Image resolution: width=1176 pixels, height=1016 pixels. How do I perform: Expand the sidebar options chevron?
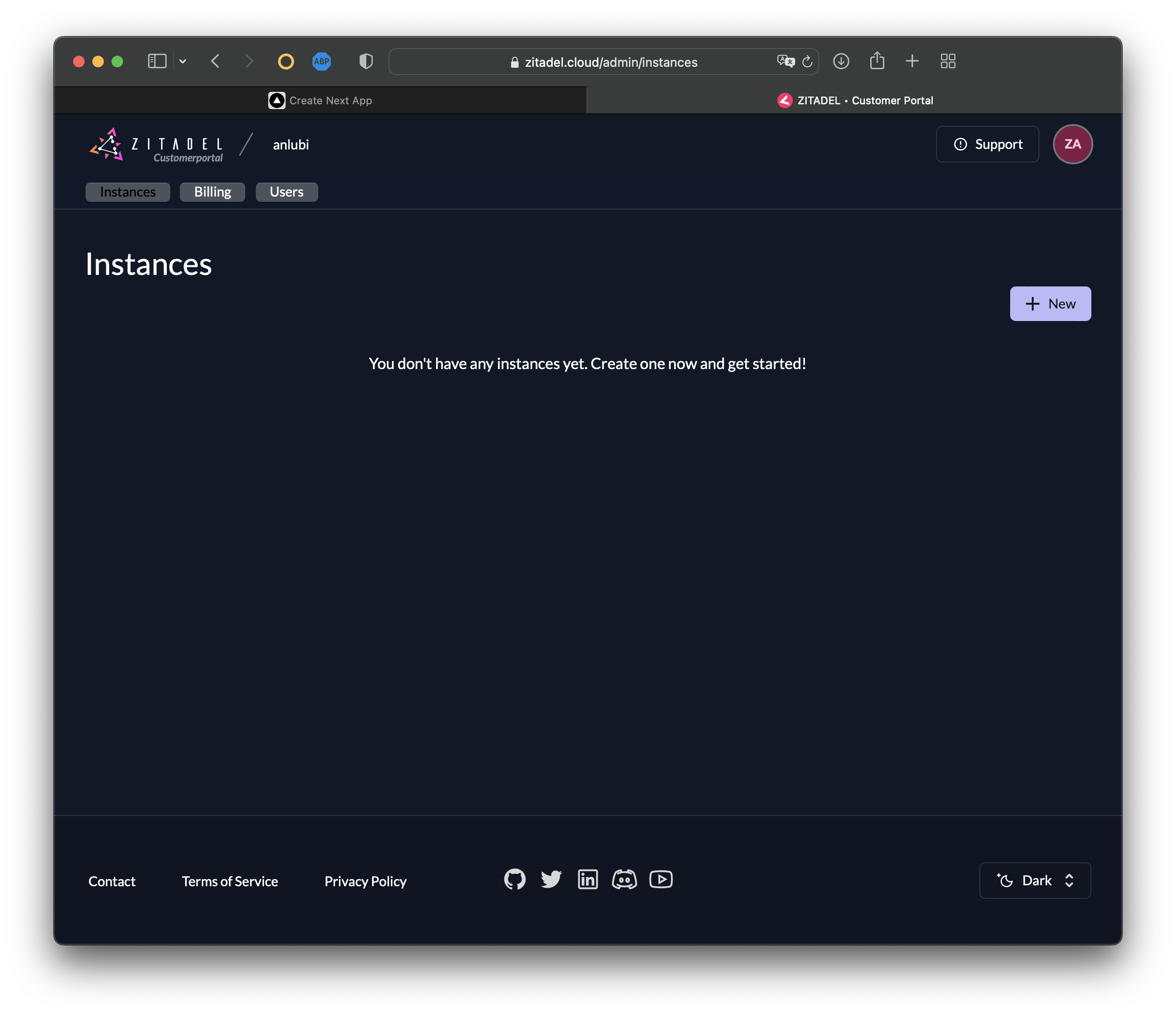pyautogui.click(x=183, y=61)
